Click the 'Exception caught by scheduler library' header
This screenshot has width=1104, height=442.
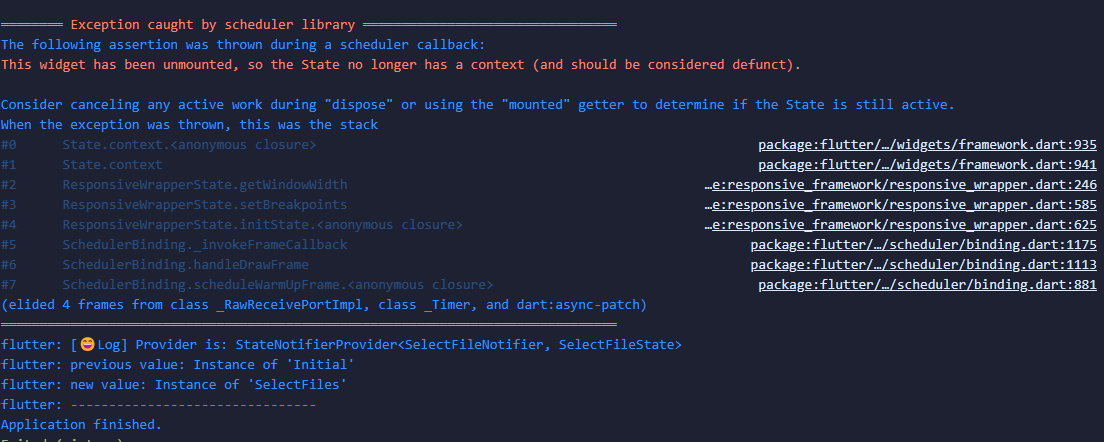pos(213,25)
